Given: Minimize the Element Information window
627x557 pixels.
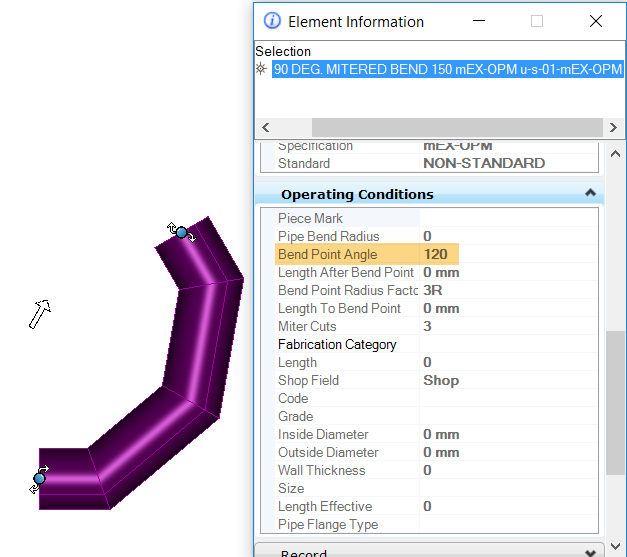Looking at the screenshot, I should coord(479,21).
